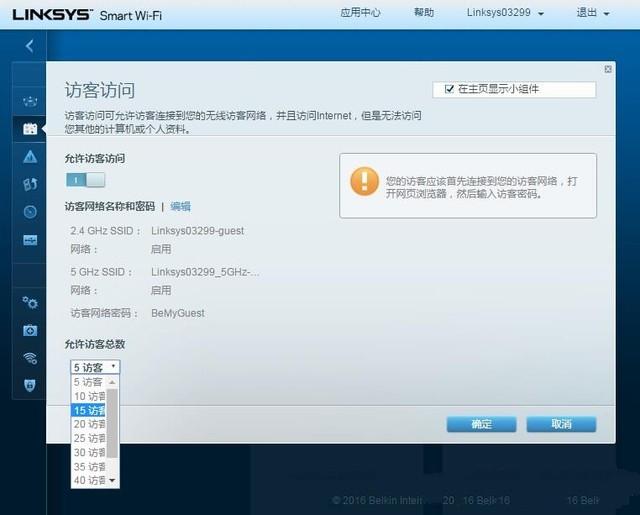Click the 取消 button

561,424
